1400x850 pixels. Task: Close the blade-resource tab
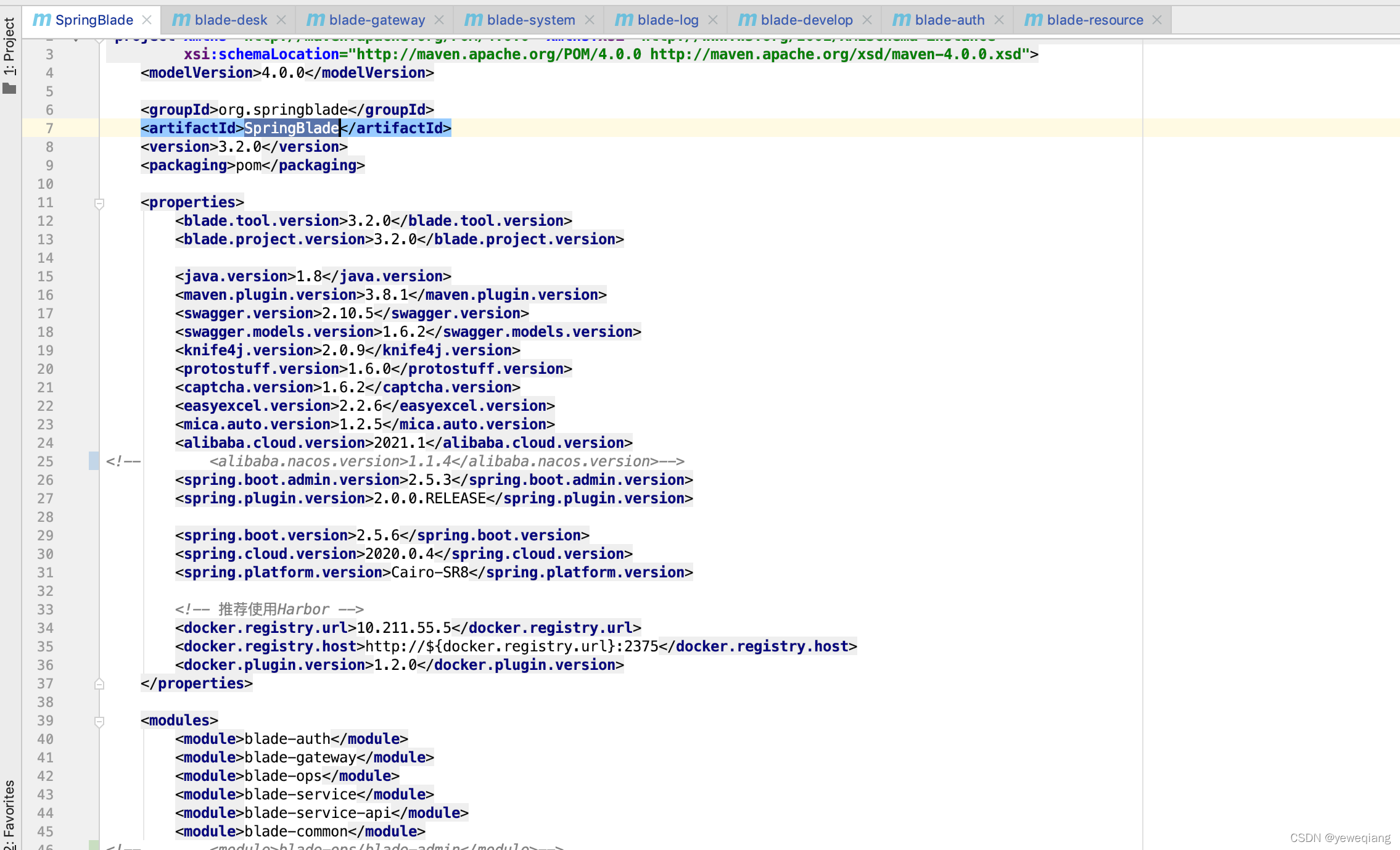pos(1158,19)
